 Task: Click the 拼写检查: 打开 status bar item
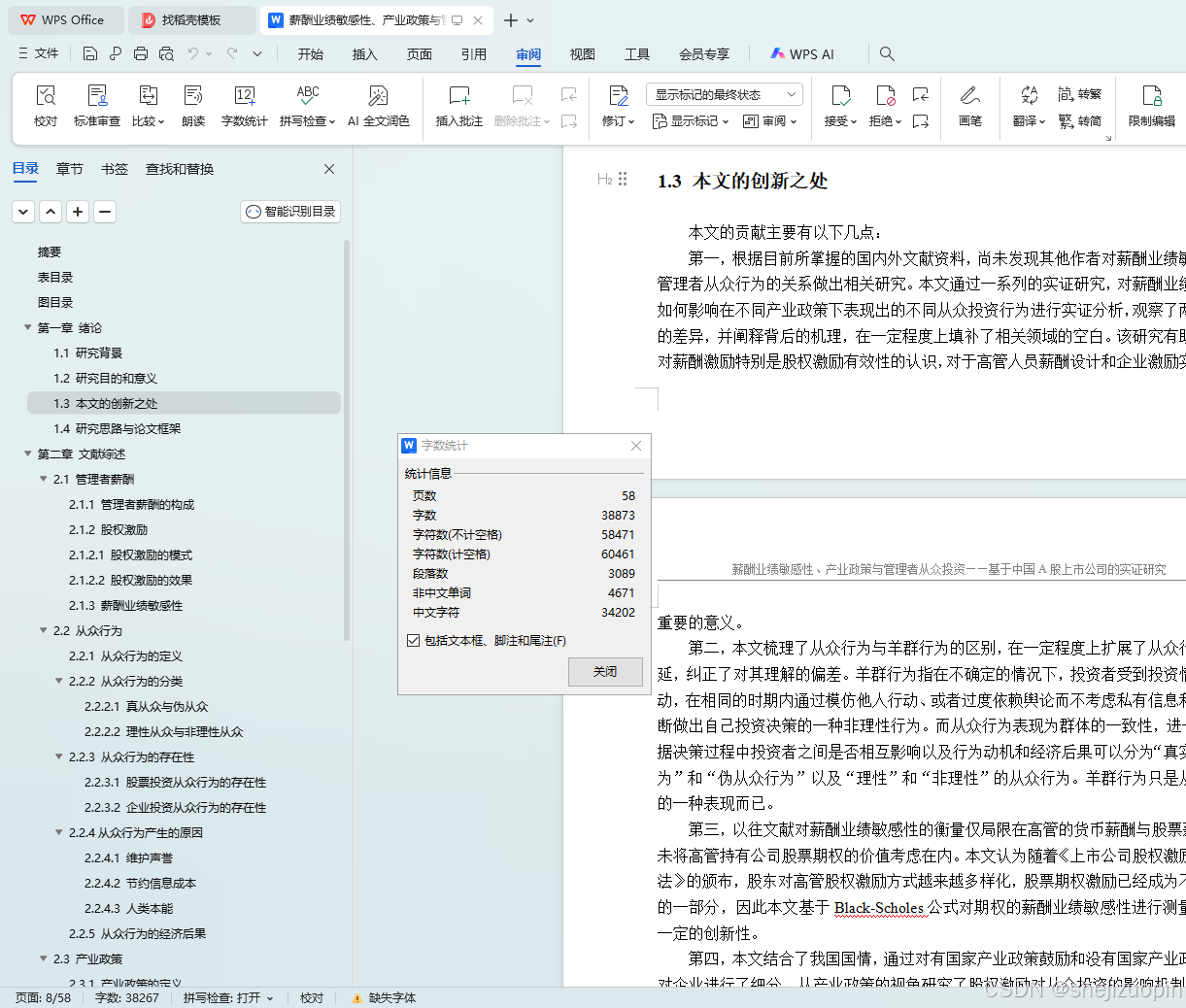pos(228,997)
